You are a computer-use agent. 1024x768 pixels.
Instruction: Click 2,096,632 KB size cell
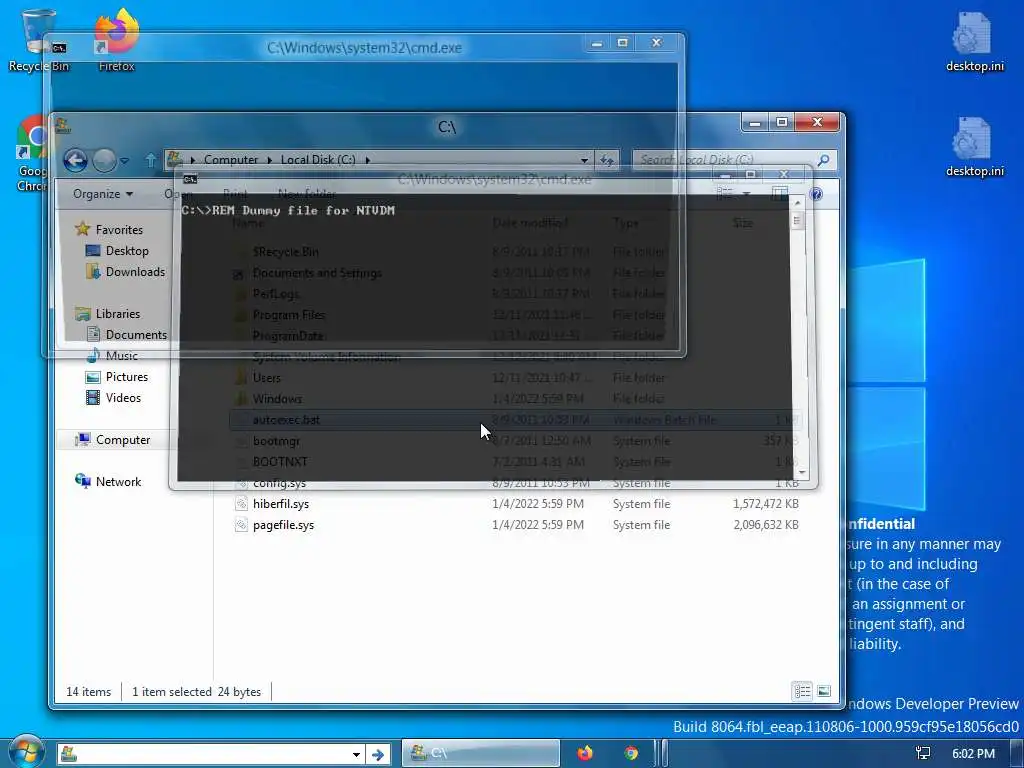click(765, 524)
